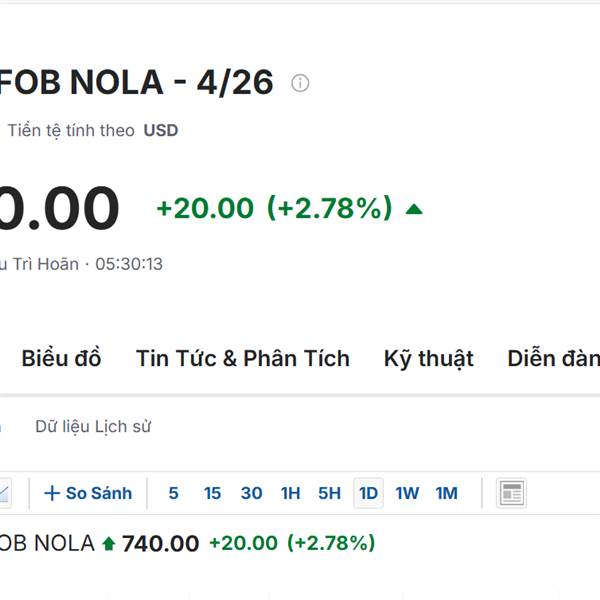Switch chart to 1H interval
Viewport: 600px width, 600px height.
point(290,493)
